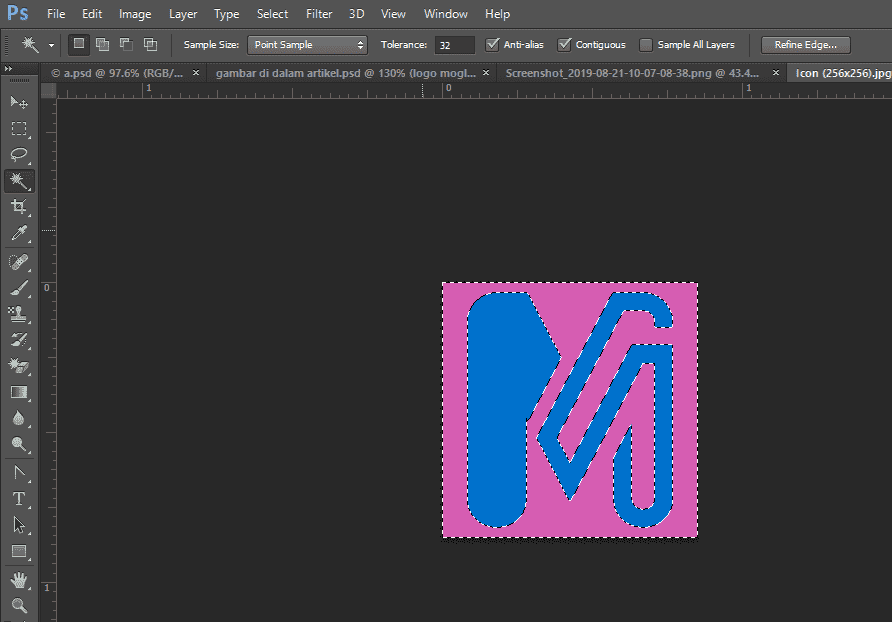
Task: Open the Layer menu
Action: pyautogui.click(x=183, y=14)
